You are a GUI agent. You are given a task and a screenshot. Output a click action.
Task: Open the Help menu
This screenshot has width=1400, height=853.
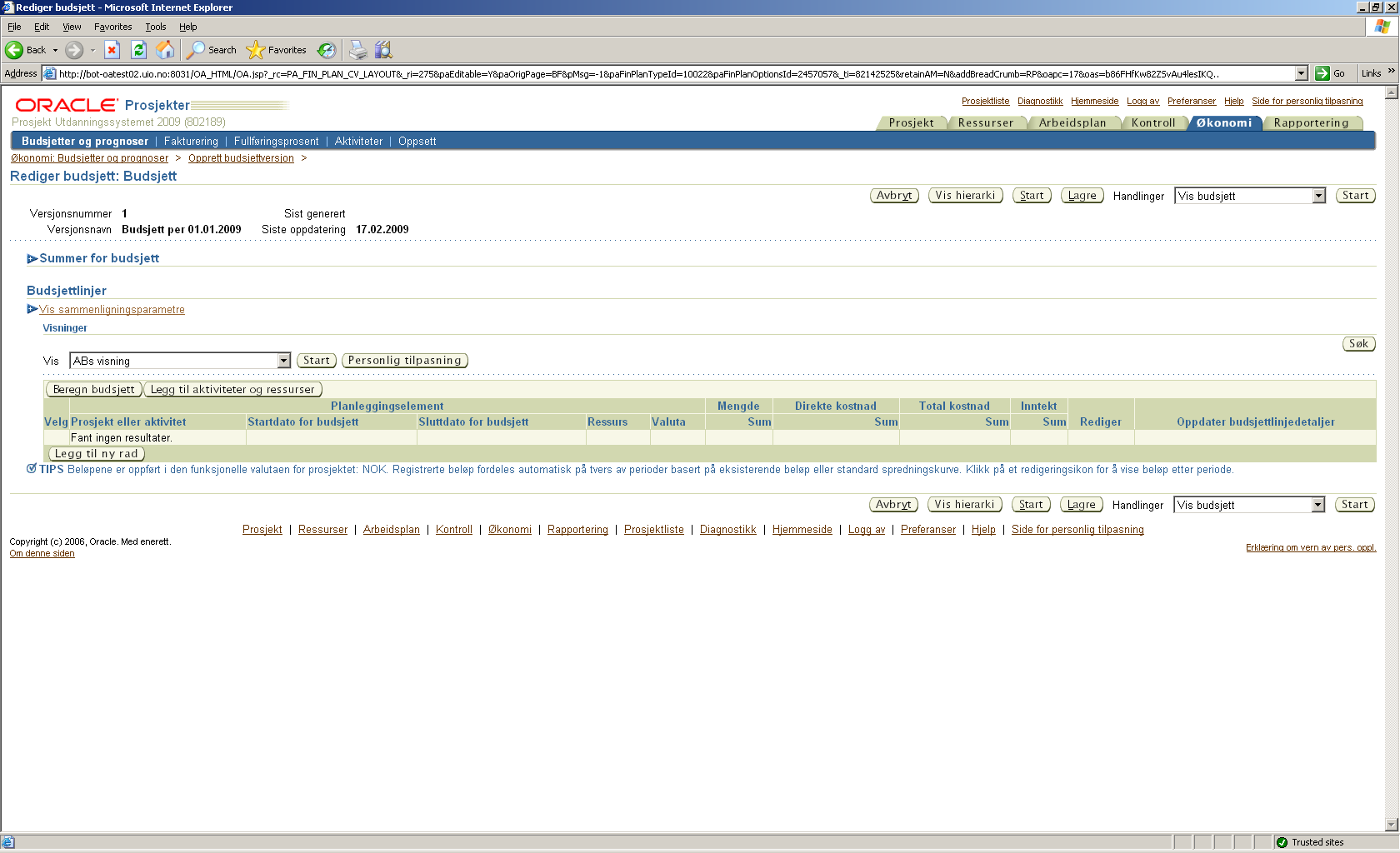[187, 27]
